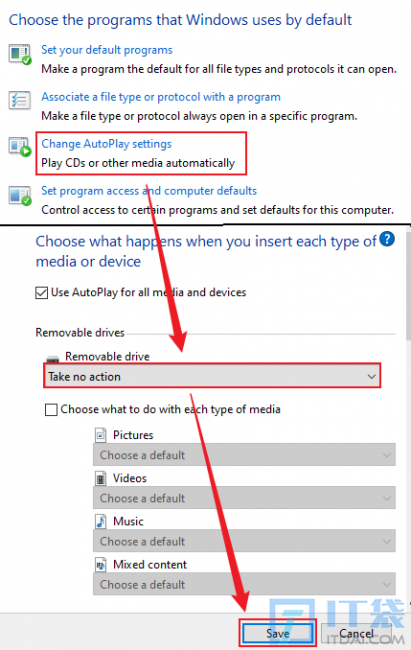
Task: Open the Removable drive Take no action dropdown
Action: (212, 376)
